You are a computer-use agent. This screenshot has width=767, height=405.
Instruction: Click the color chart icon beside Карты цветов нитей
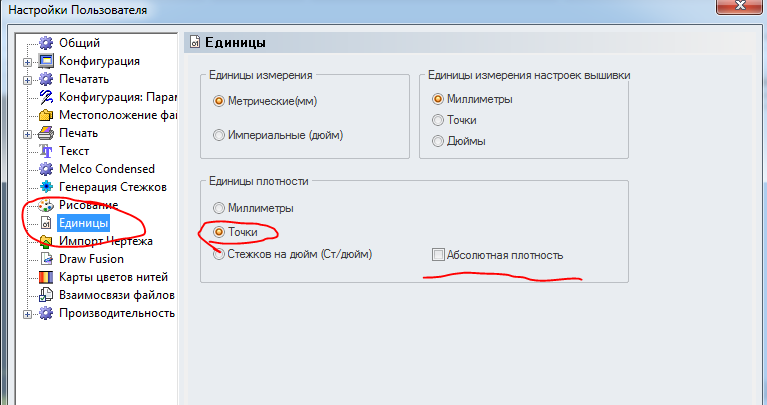pyautogui.click(x=46, y=277)
